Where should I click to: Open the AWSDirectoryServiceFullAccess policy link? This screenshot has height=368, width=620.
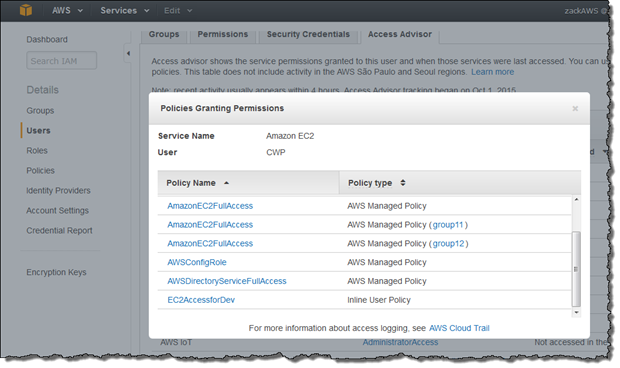227,281
